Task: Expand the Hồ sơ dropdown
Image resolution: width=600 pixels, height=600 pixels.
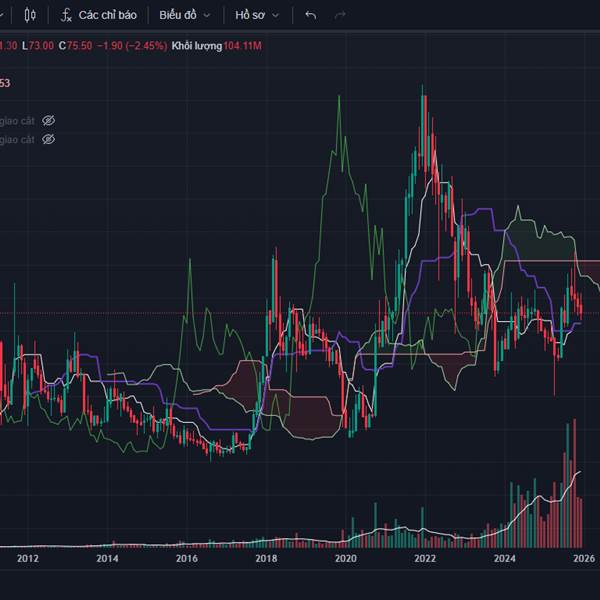Action: [257, 15]
